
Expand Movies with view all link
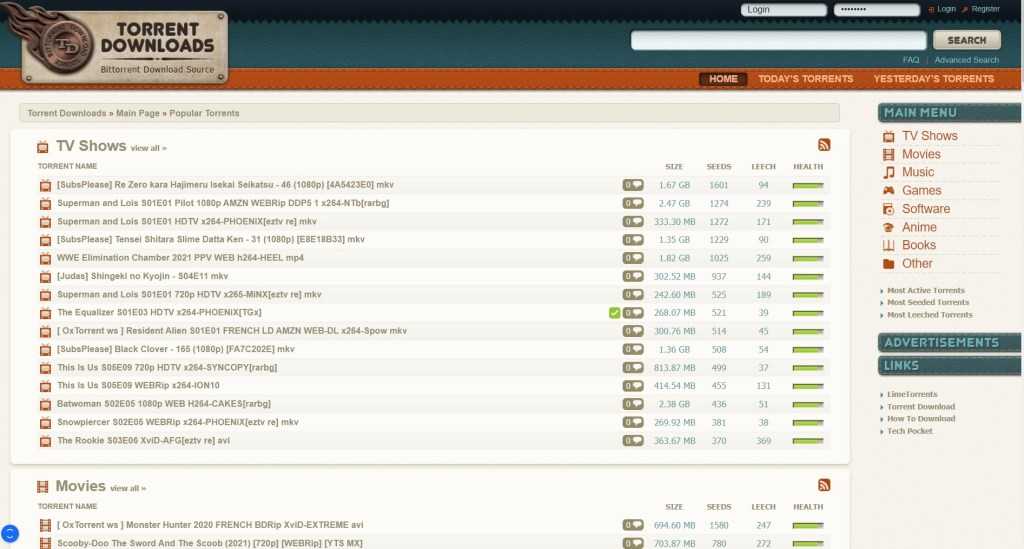coord(128,488)
